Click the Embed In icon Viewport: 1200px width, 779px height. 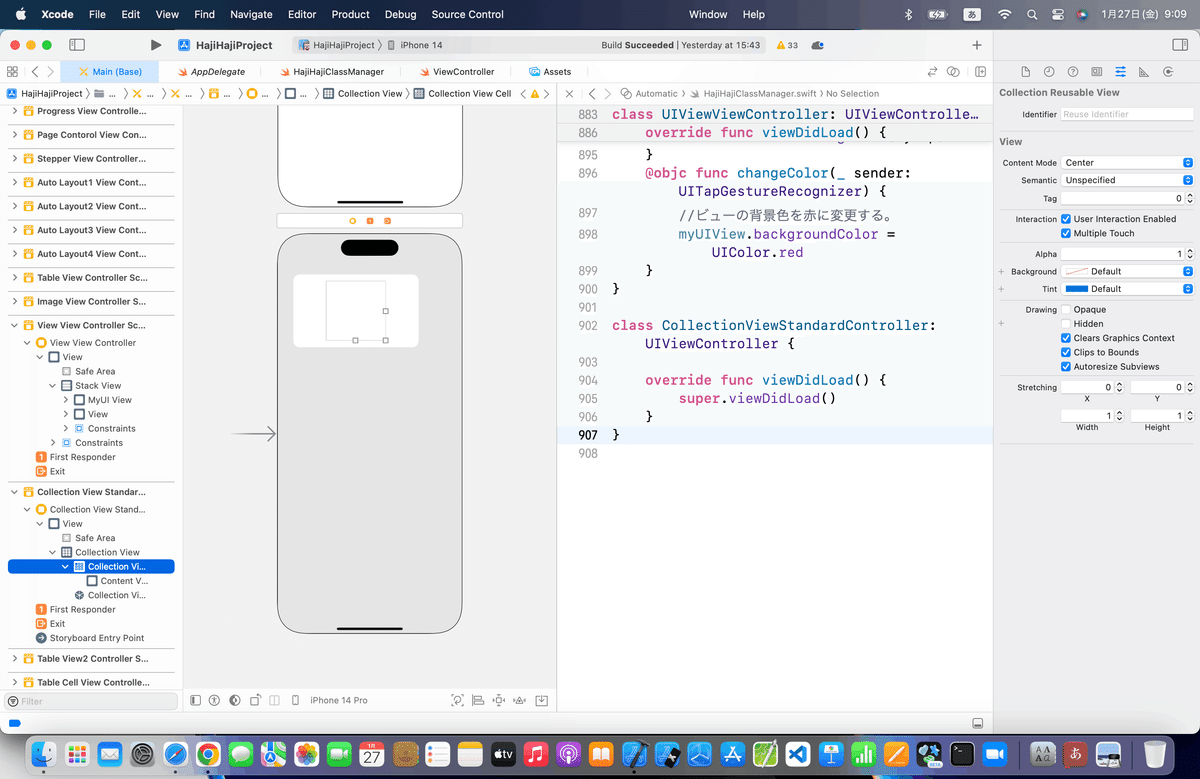[x=541, y=700]
